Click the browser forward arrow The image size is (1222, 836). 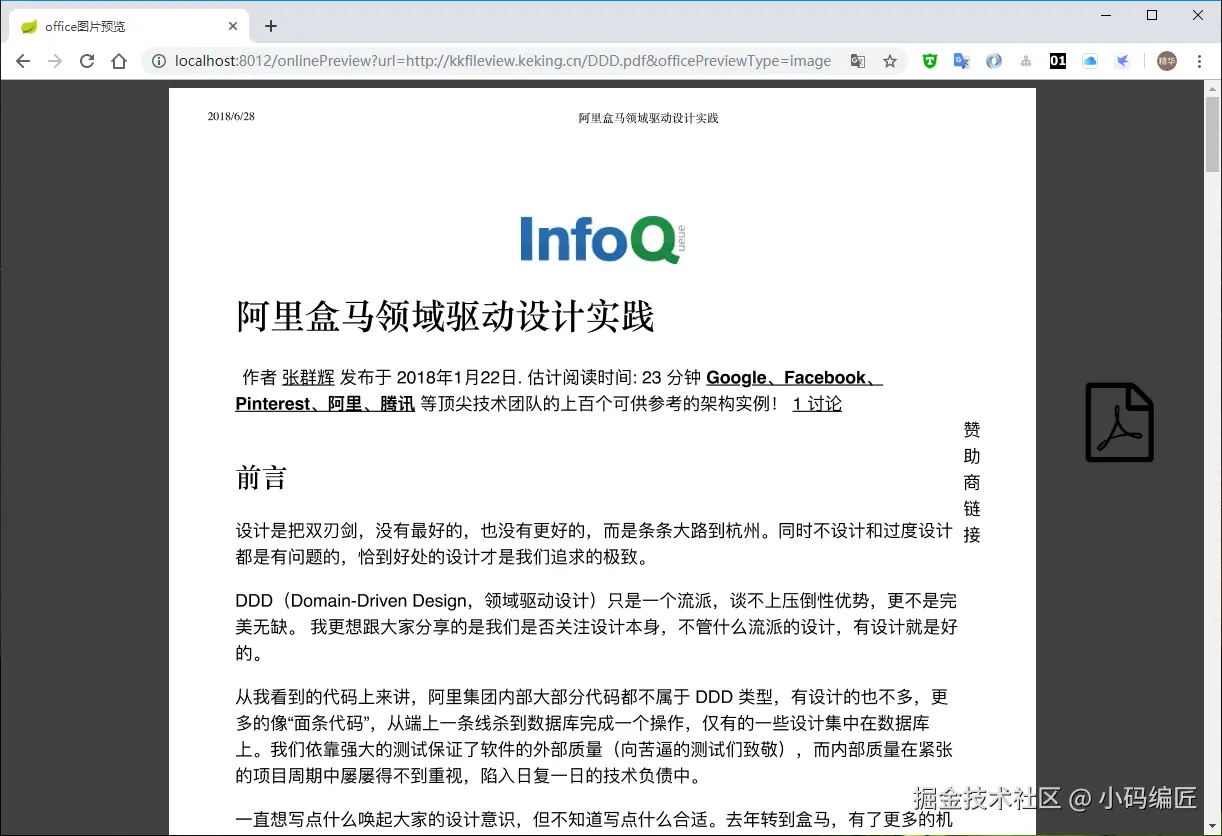click(55, 61)
